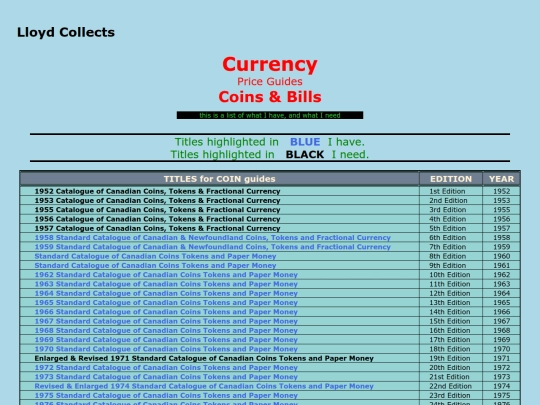The width and height of the screenshot is (540, 405).
Task: Click the 'YEAR' column header
Action: tap(501, 179)
